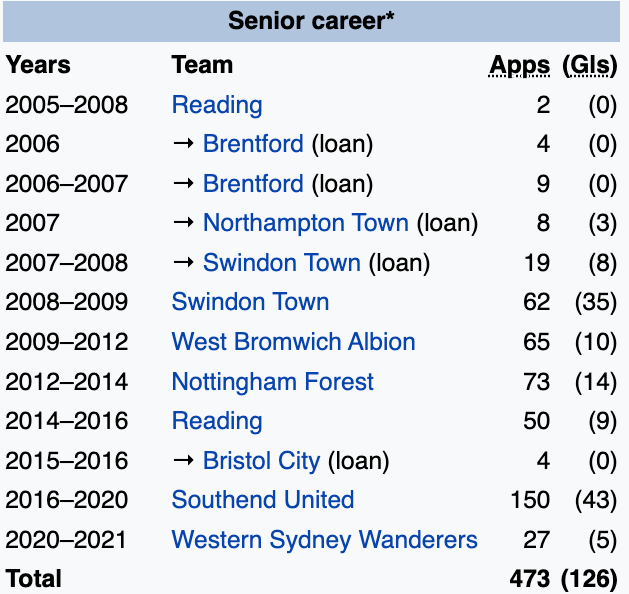Select the Team column header
This screenshot has height=594, width=629.
tap(202, 66)
